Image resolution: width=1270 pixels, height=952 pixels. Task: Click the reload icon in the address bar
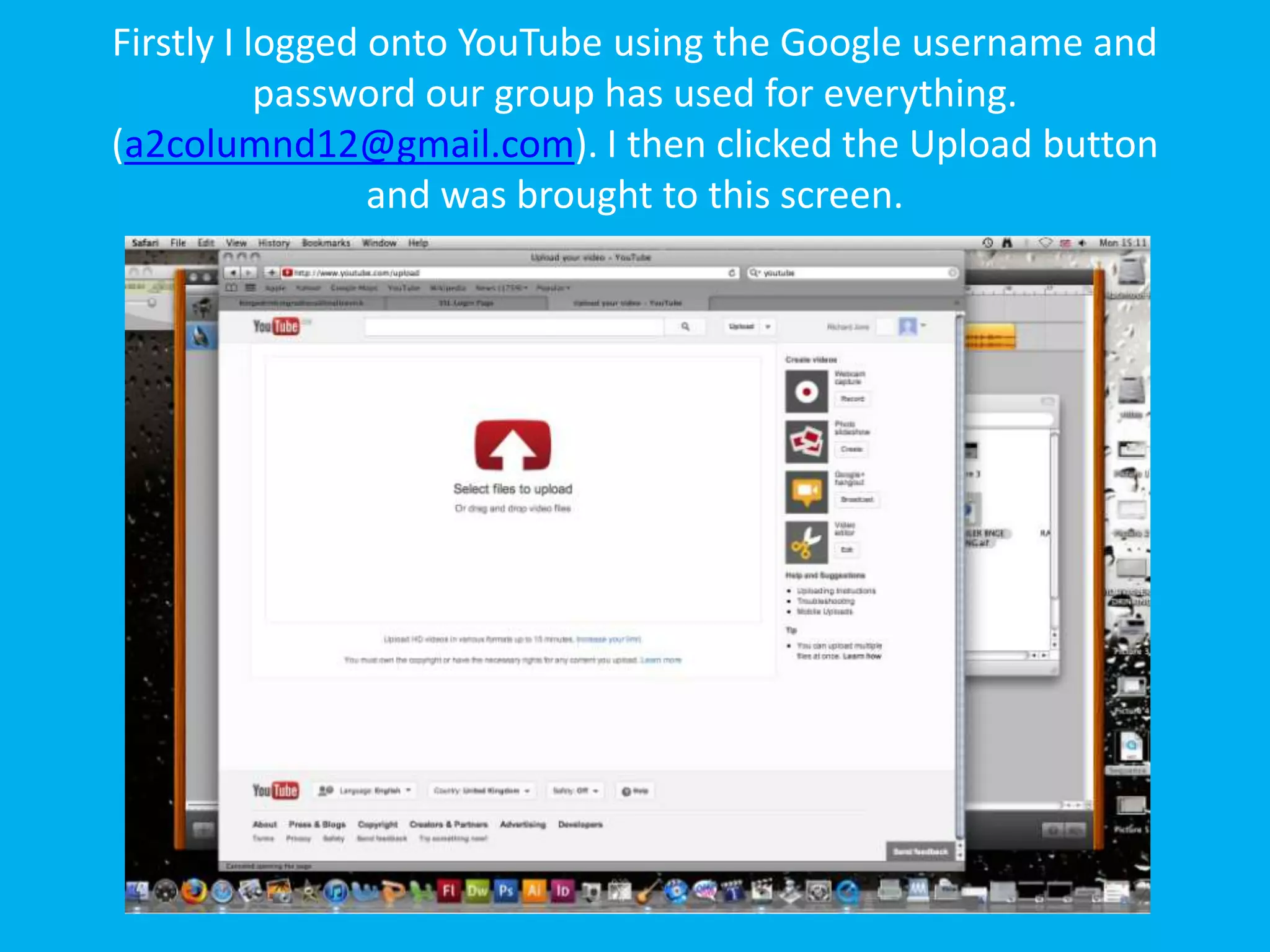[732, 273]
